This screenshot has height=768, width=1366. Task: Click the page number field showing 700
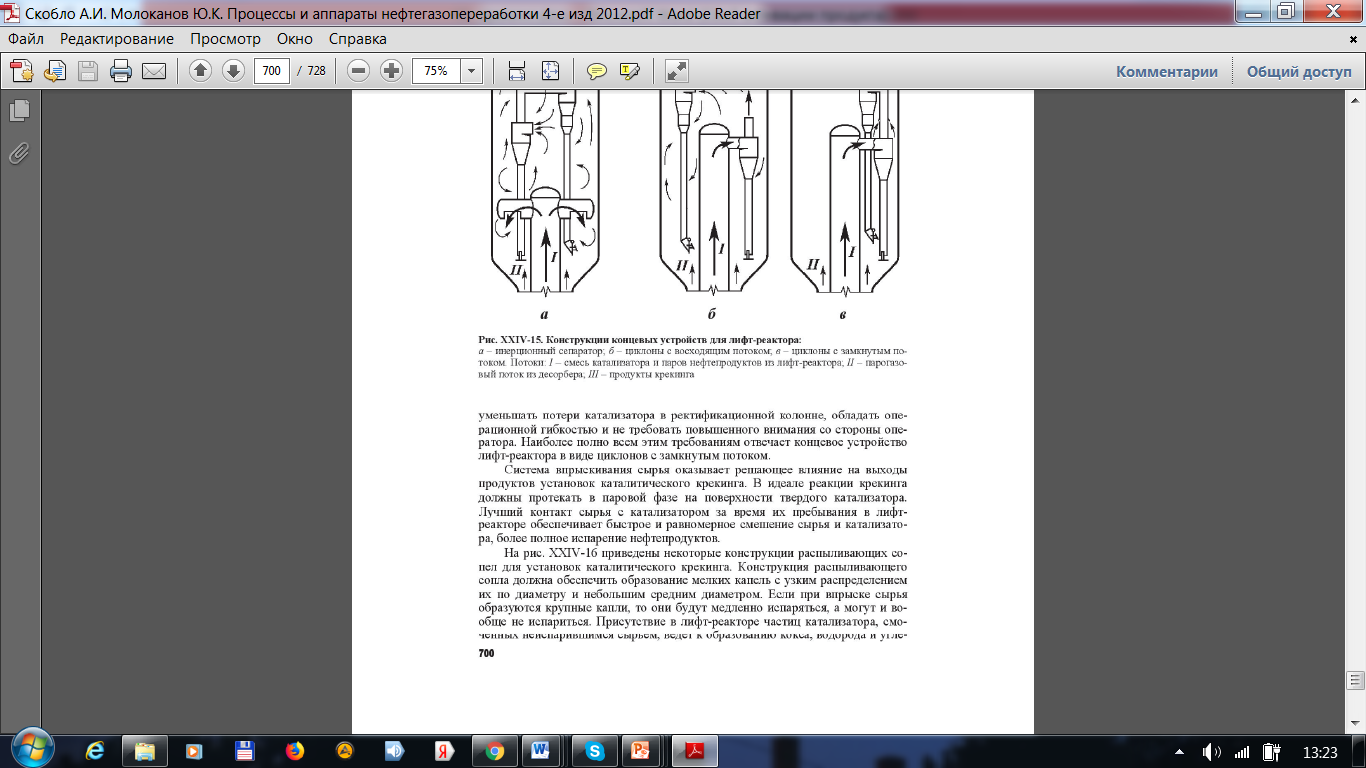271,71
